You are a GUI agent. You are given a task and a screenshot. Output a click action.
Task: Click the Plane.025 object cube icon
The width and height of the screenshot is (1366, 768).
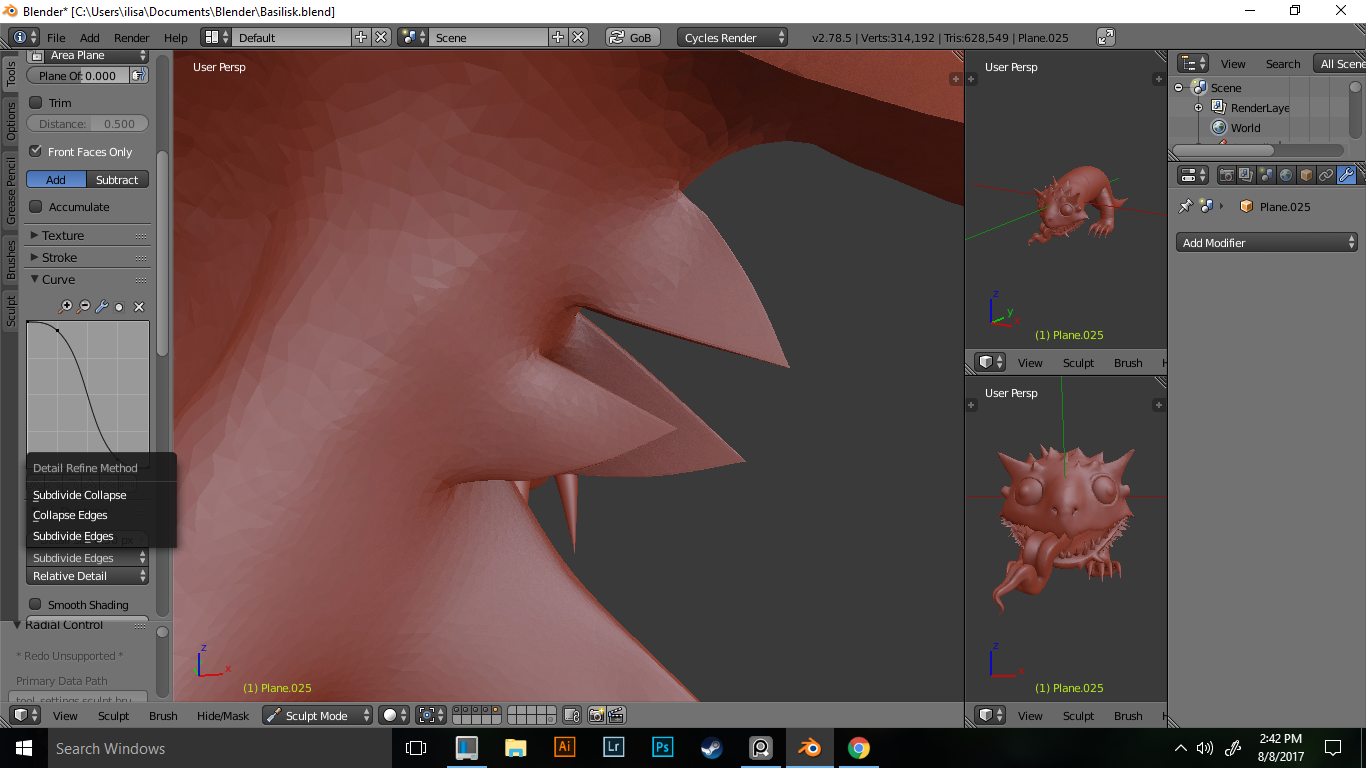[1246, 206]
